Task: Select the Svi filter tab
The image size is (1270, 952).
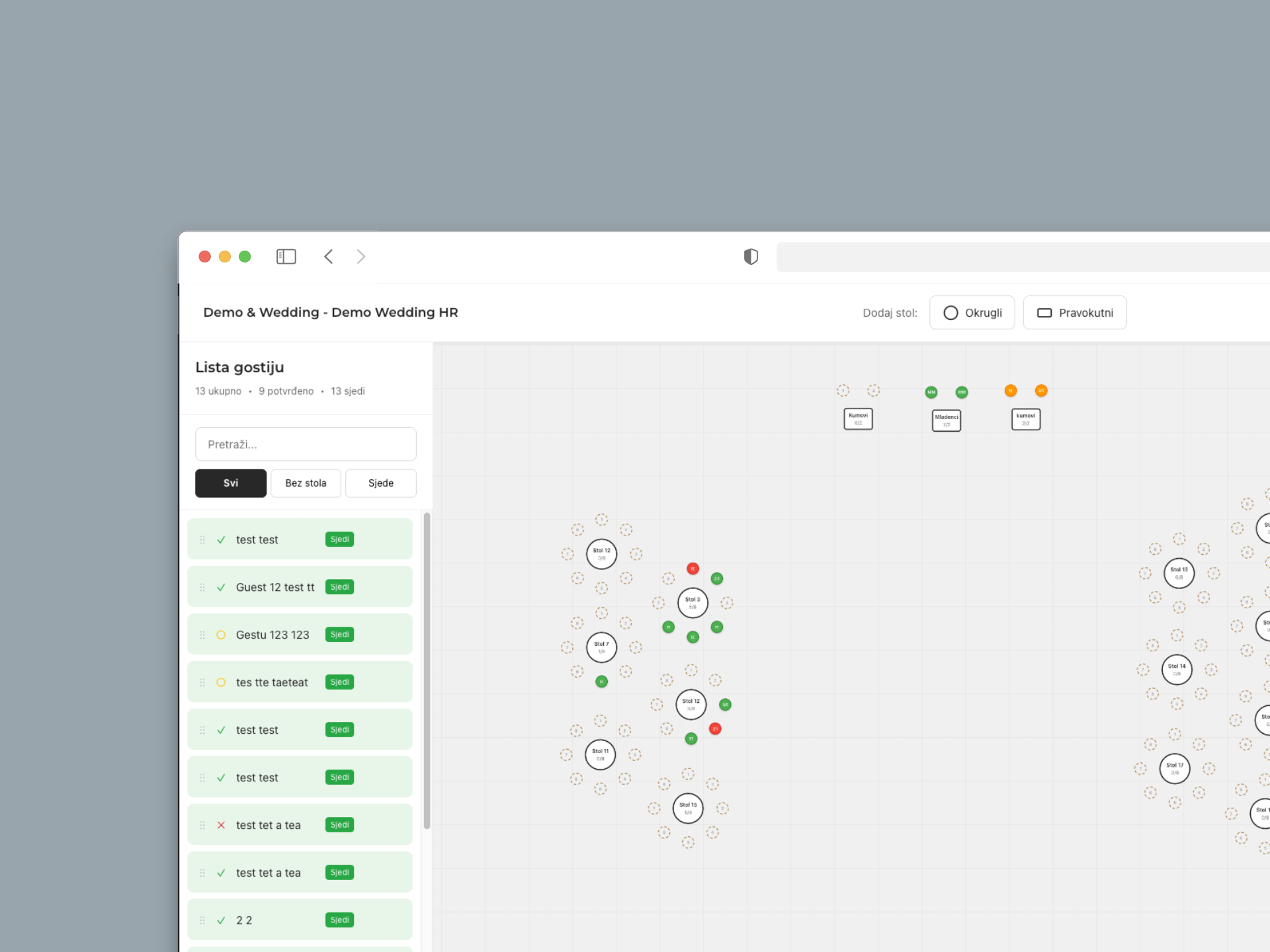Action: point(231,483)
